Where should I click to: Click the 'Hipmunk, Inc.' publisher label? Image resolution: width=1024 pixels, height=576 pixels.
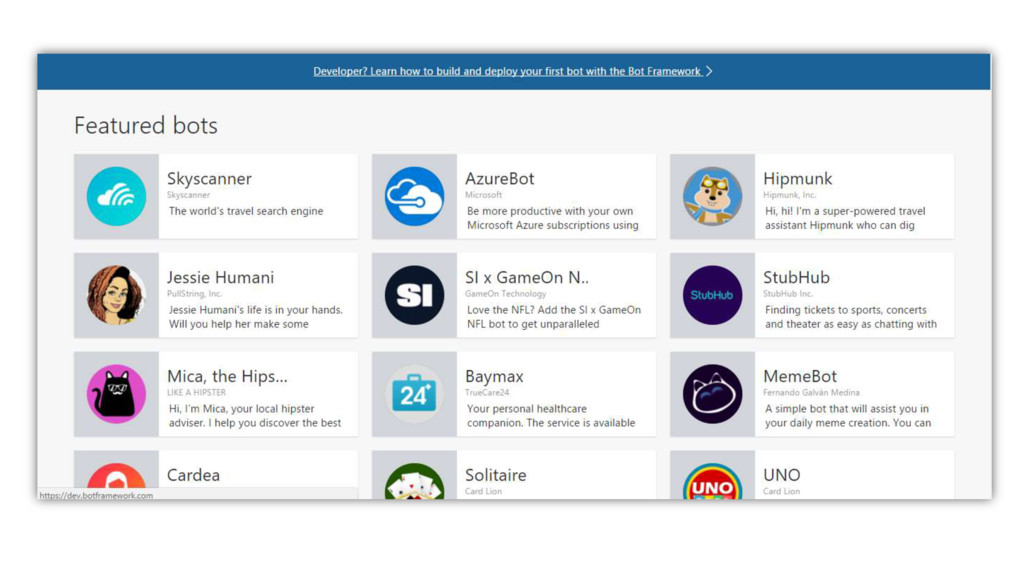pyautogui.click(x=790, y=195)
